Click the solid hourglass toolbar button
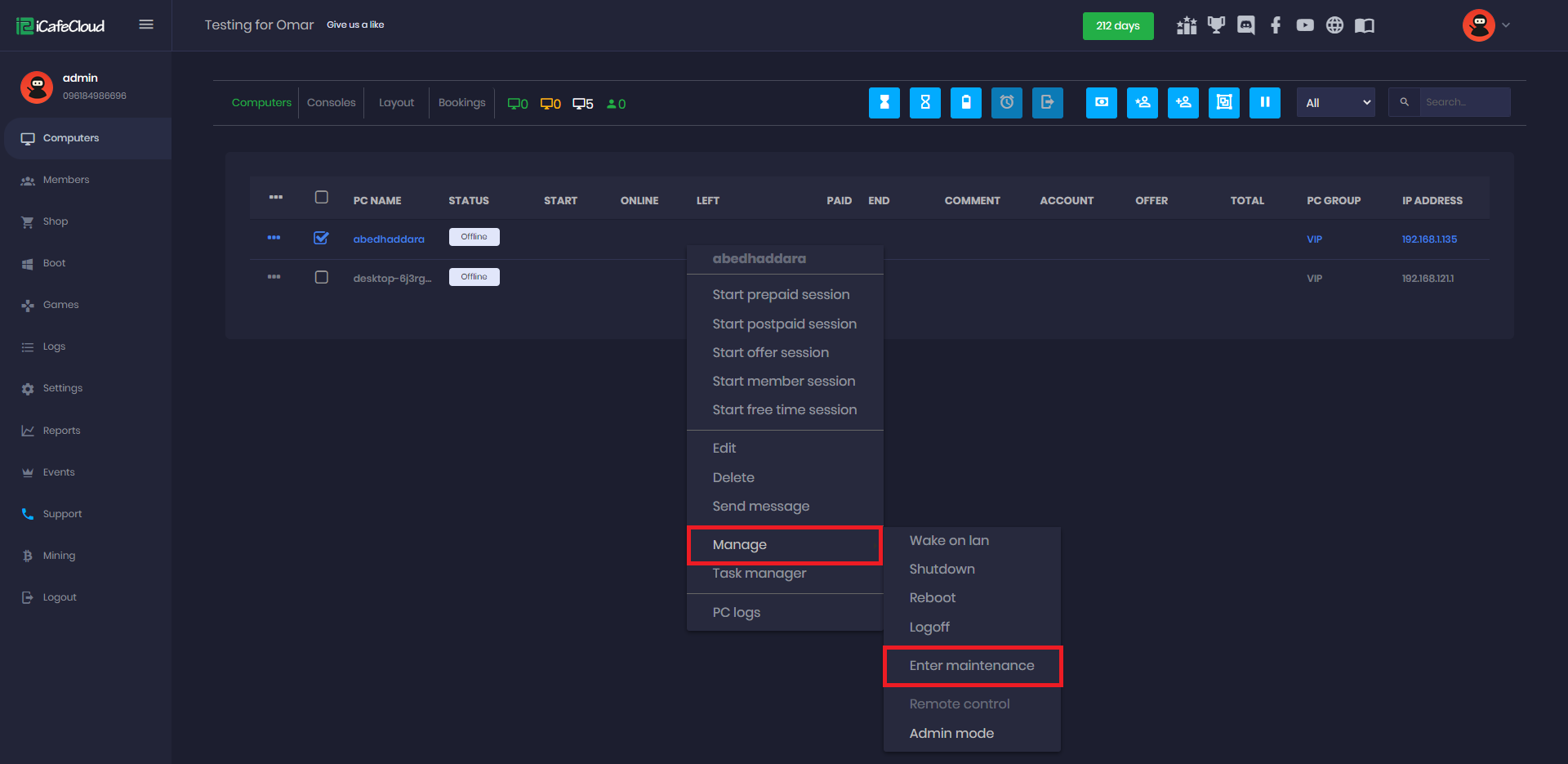The width and height of the screenshot is (1568, 764). [884, 103]
